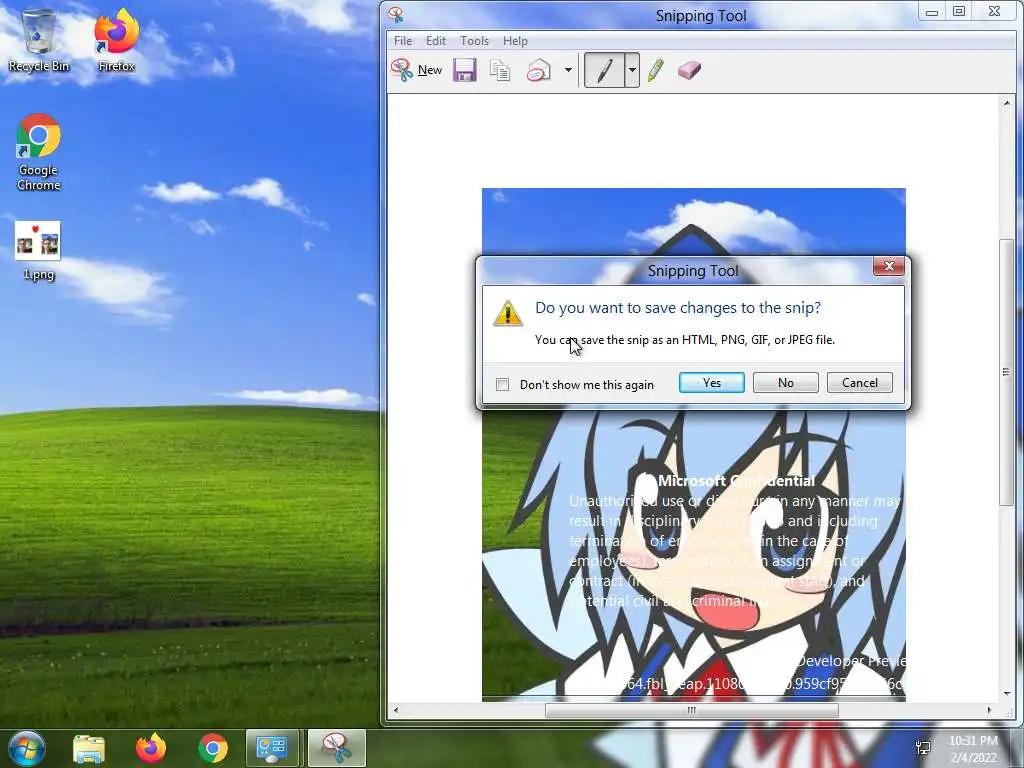Click the scroll right arrow of the snip view
This screenshot has width=1024, height=768.
tap(989, 711)
